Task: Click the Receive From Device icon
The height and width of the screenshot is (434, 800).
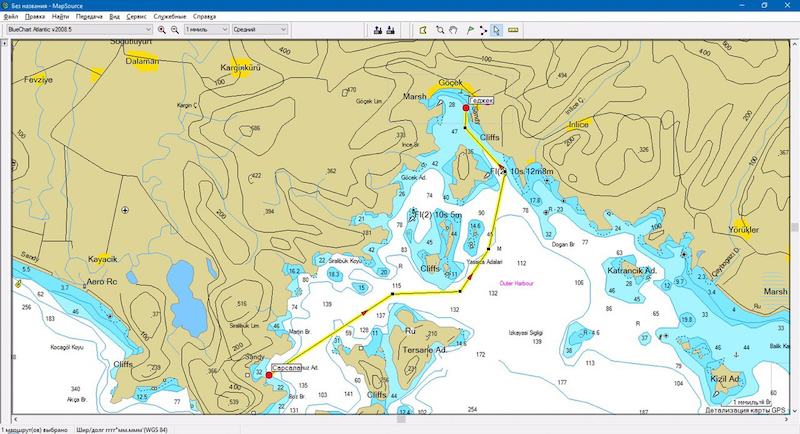Action: (390, 30)
